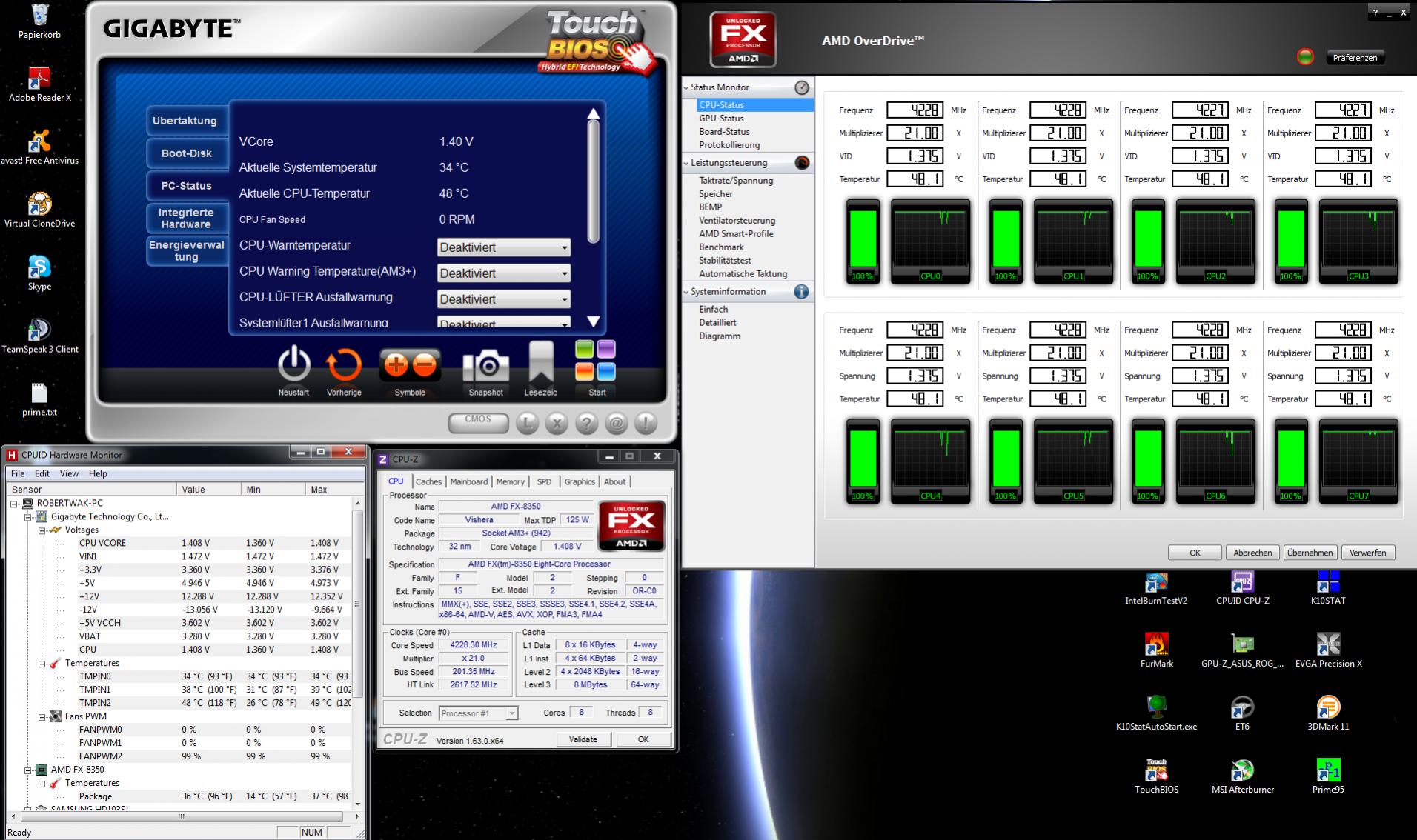The height and width of the screenshot is (840, 1417).
Task: Click the TouchBIOS settings list scrollbar
Action: click(x=593, y=181)
